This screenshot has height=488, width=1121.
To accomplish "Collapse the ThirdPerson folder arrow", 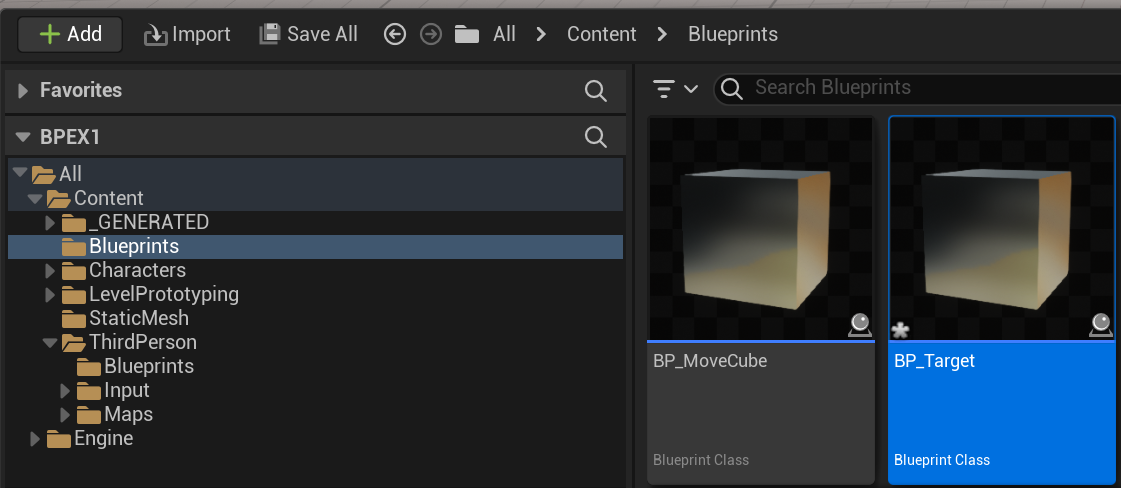I will [x=49, y=342].
